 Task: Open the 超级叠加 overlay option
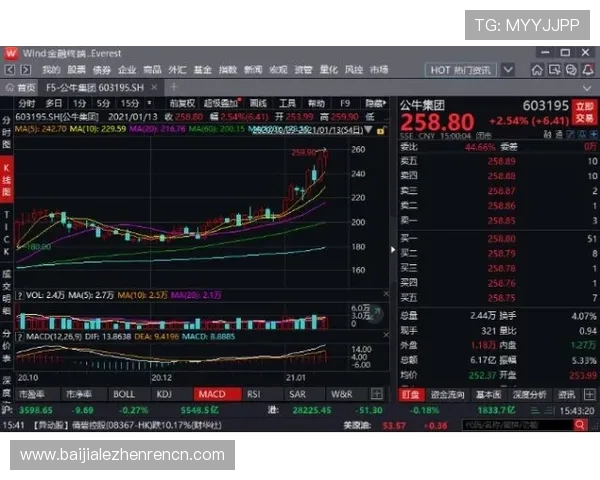pyautogui.click(x=221, y=103)
